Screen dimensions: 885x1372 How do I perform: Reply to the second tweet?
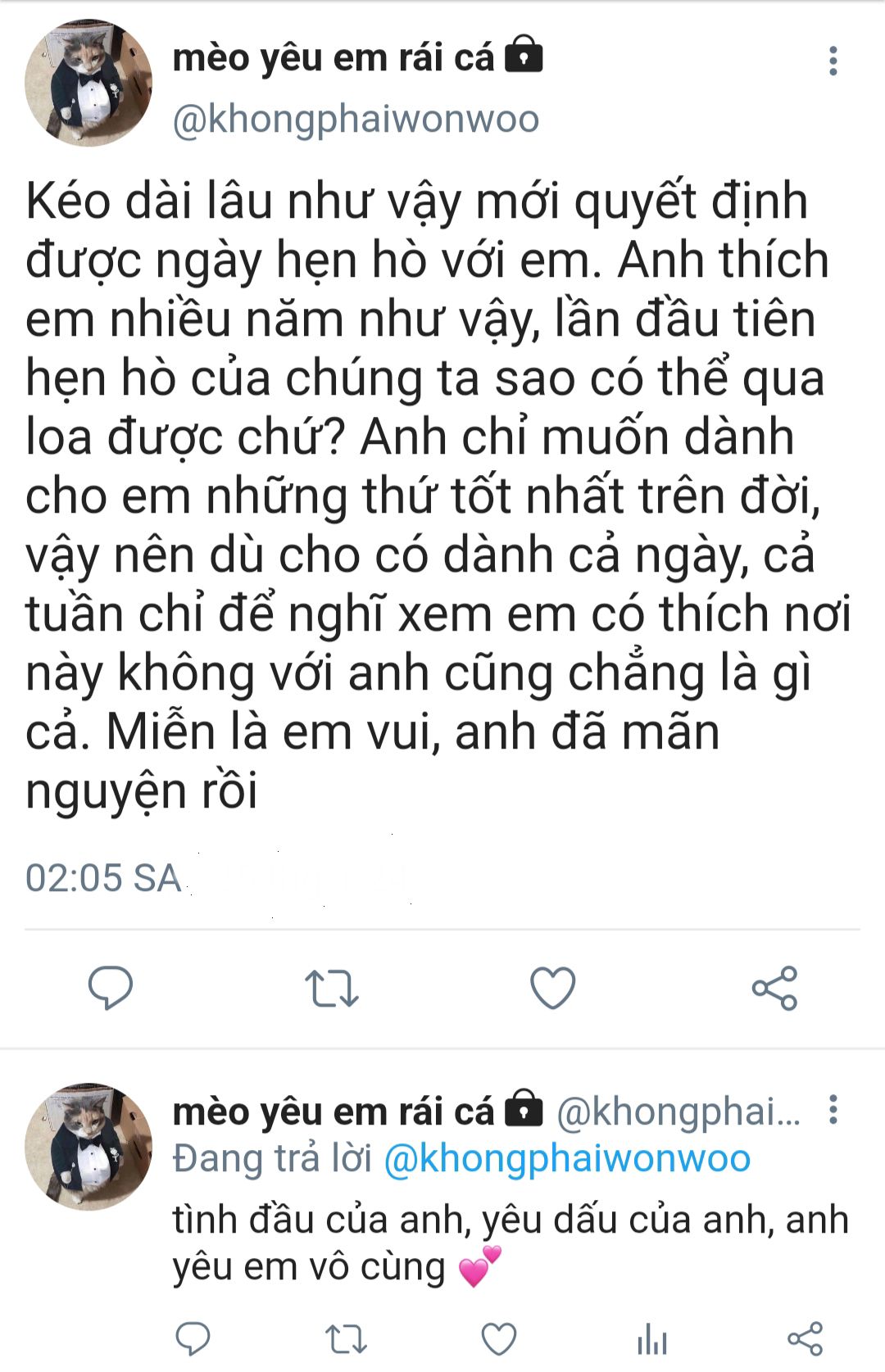[x=193, y=1338]
